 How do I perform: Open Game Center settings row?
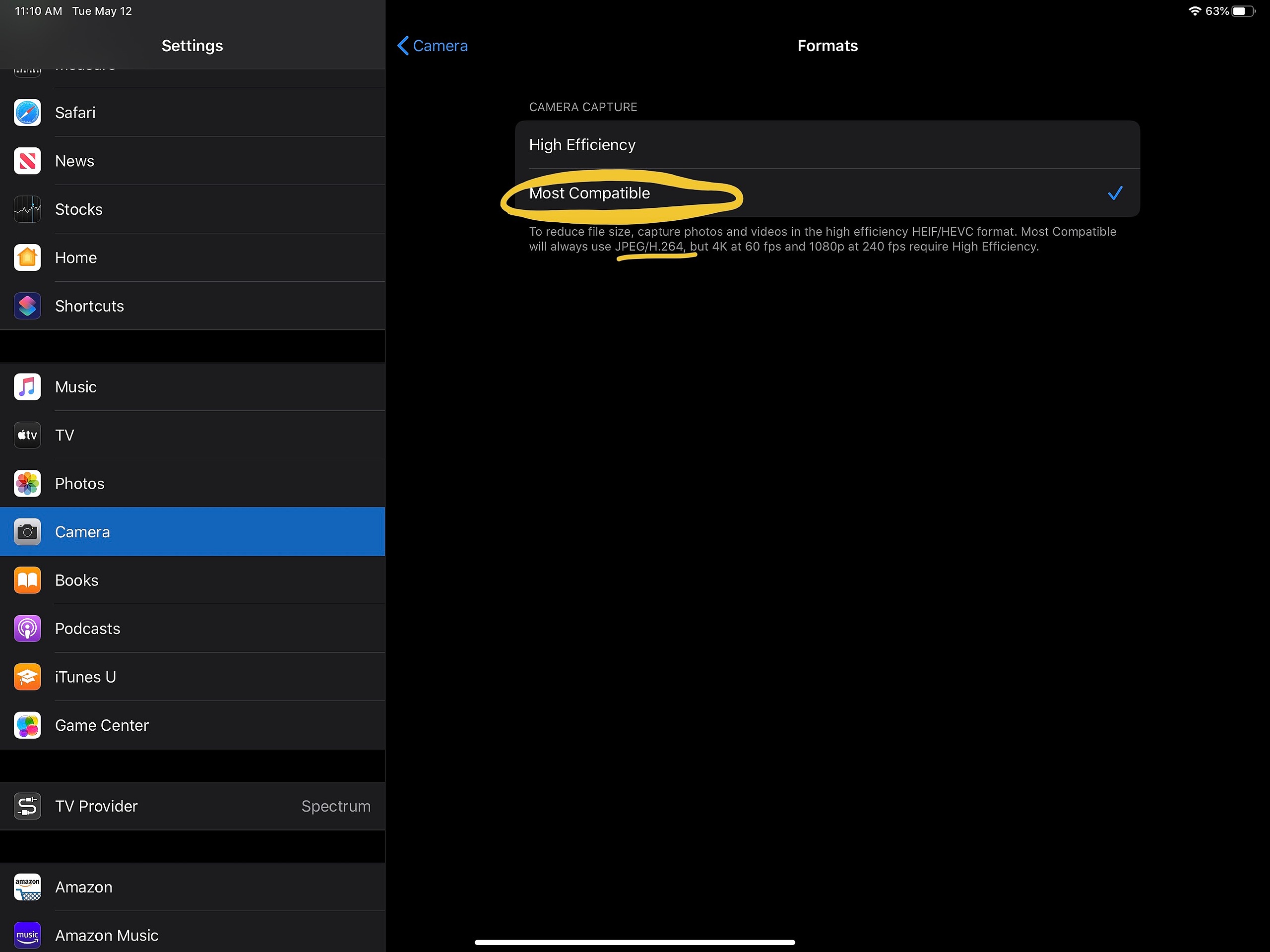192,725
